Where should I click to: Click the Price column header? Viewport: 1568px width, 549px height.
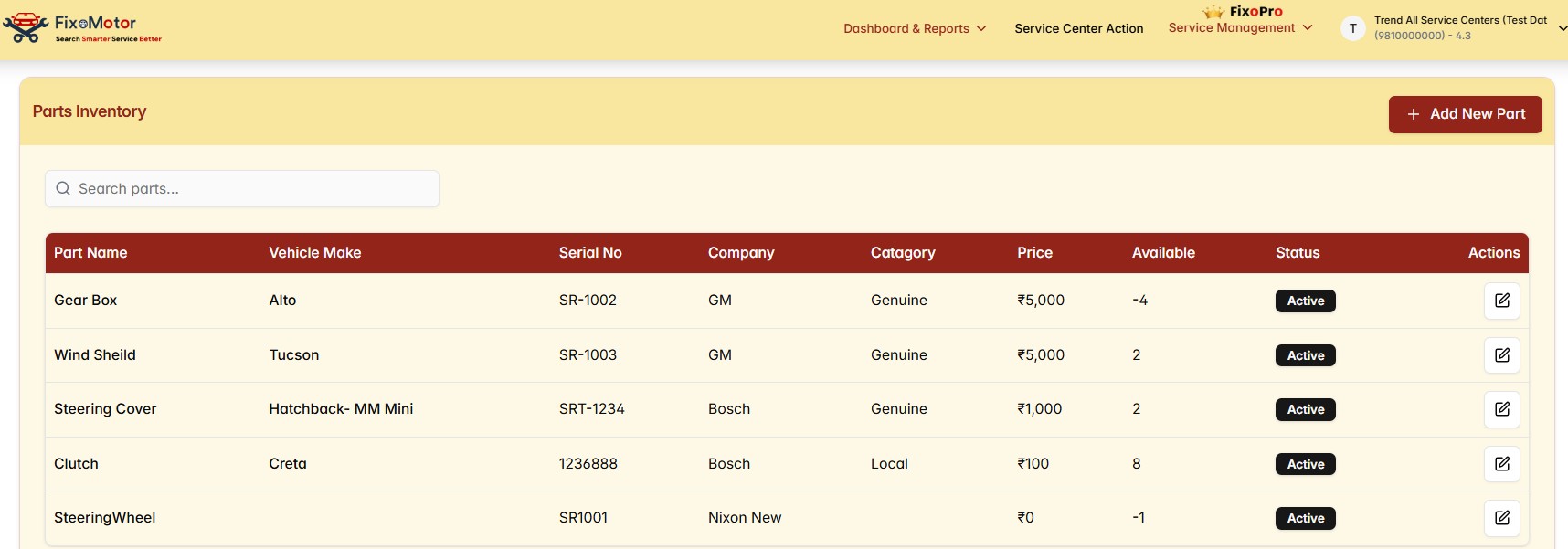(x=1035, y=253)
